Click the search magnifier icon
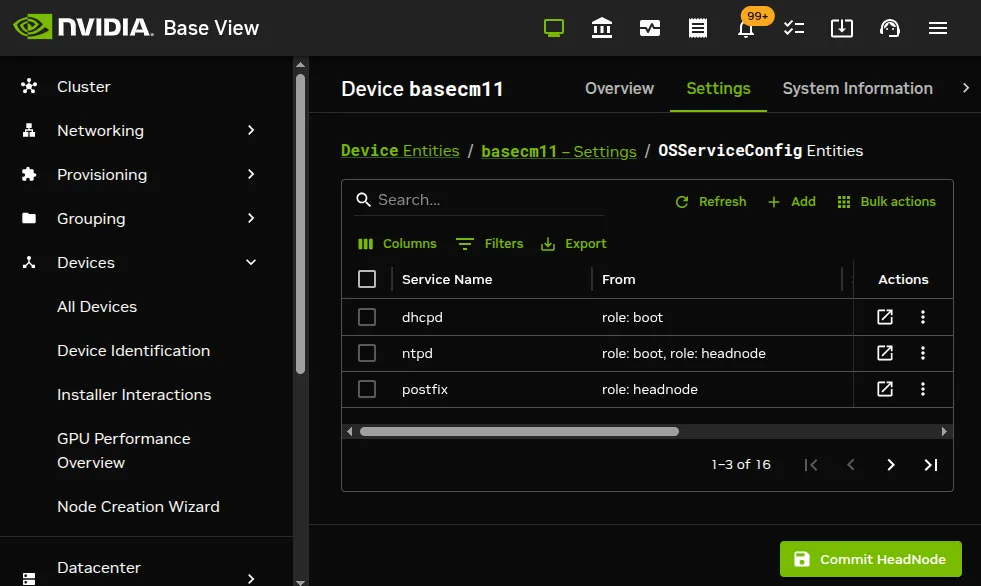This screenshot has width=981, height=586. (363, 200)
